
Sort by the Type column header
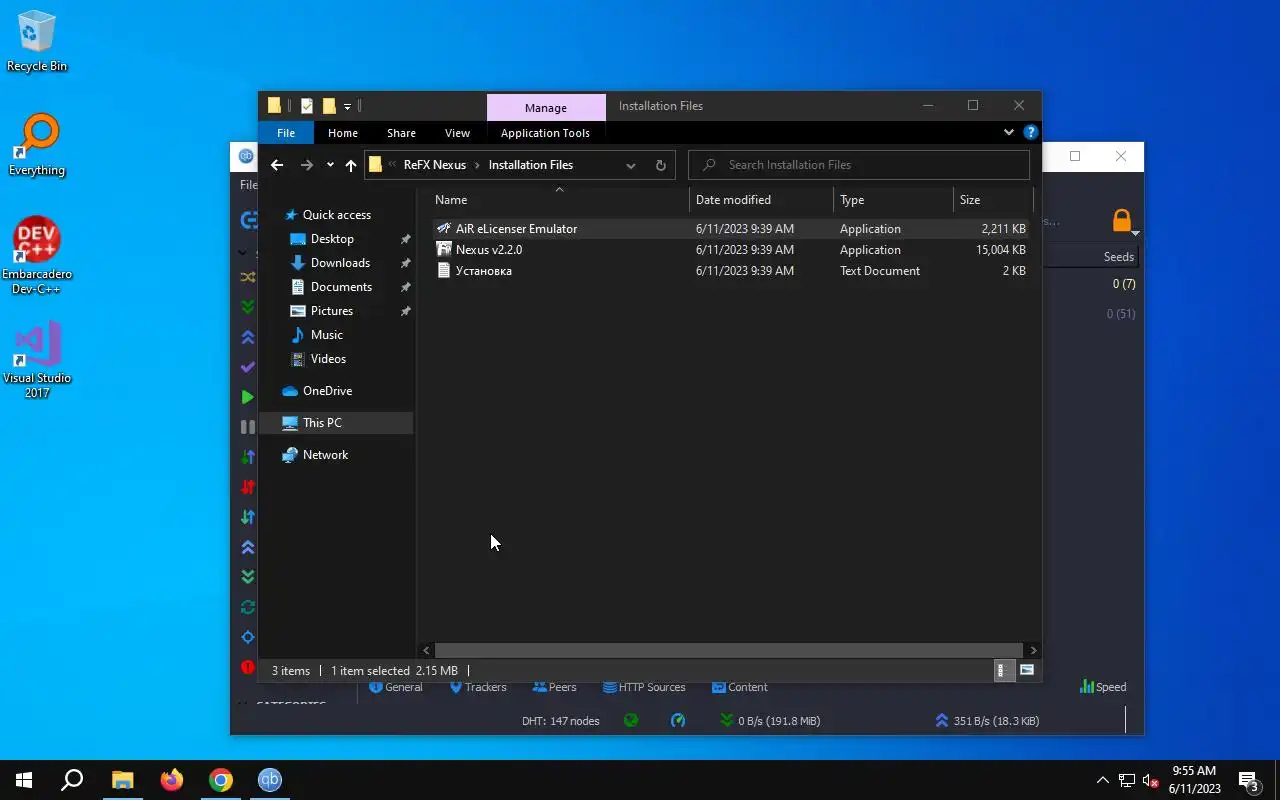[893, 200]
